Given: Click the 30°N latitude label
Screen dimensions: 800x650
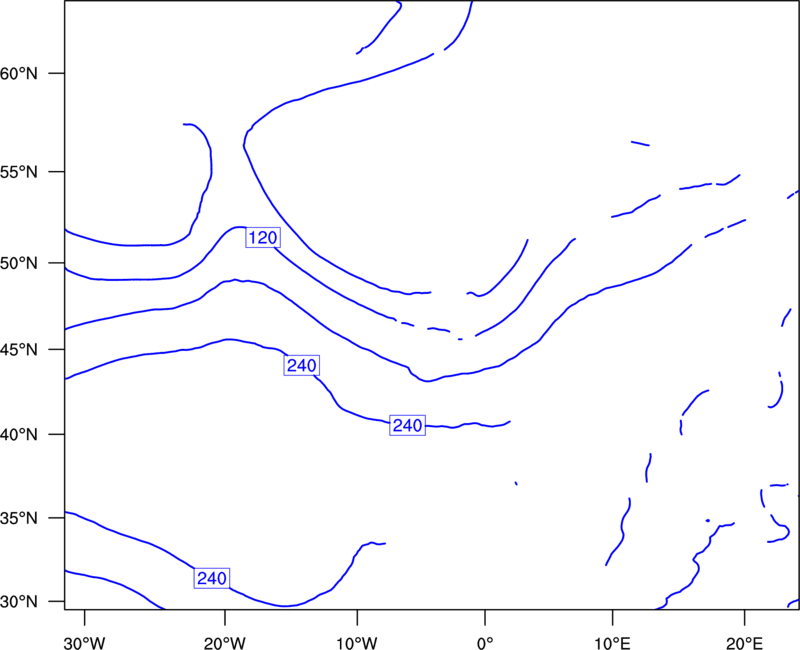Looking at the screenshot, I should tap(19, 602).
